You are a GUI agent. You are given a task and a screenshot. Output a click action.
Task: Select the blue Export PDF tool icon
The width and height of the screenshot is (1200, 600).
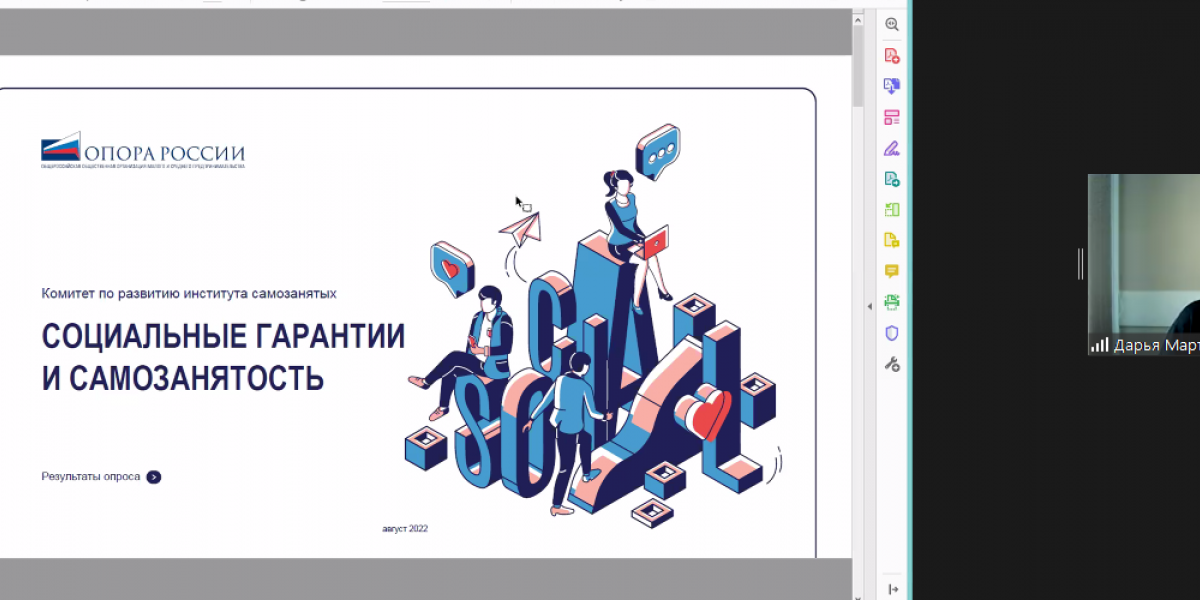coord(891,87)
